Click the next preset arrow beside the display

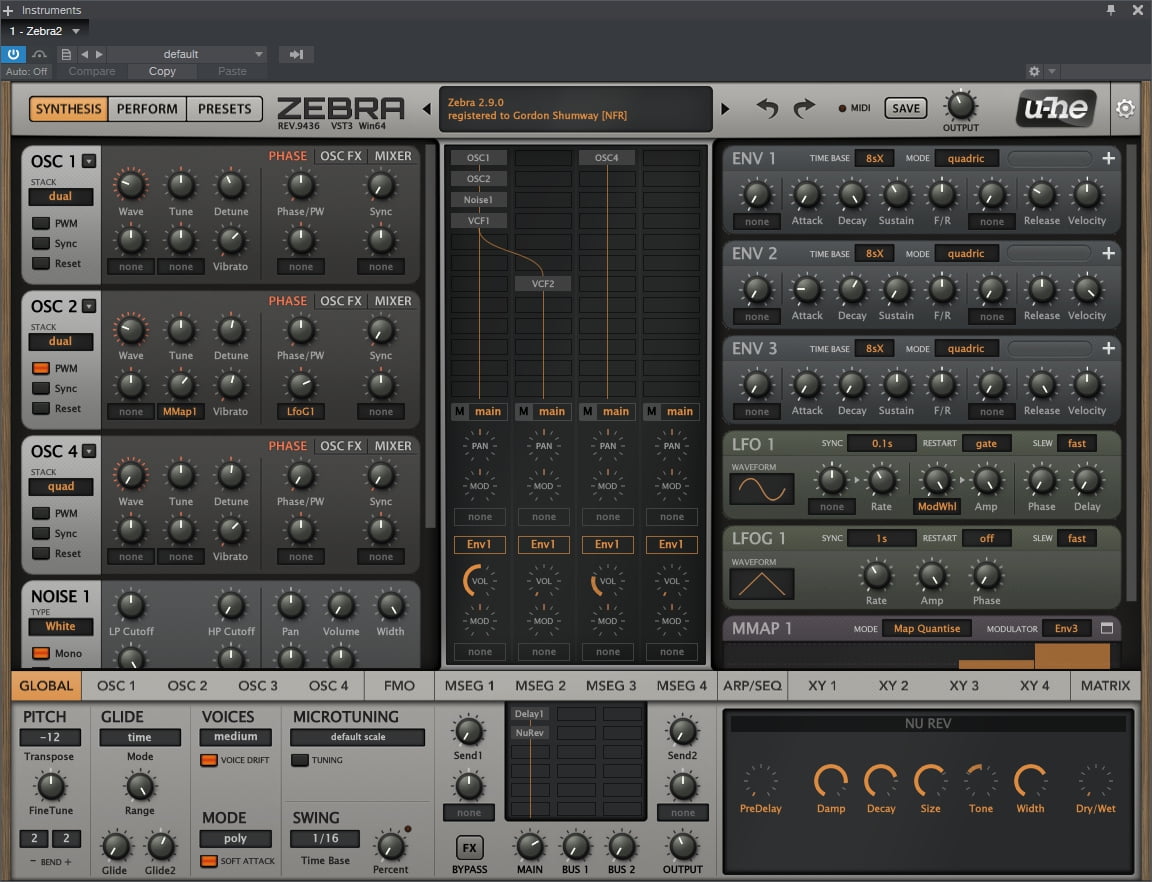[x=726, y=109]
